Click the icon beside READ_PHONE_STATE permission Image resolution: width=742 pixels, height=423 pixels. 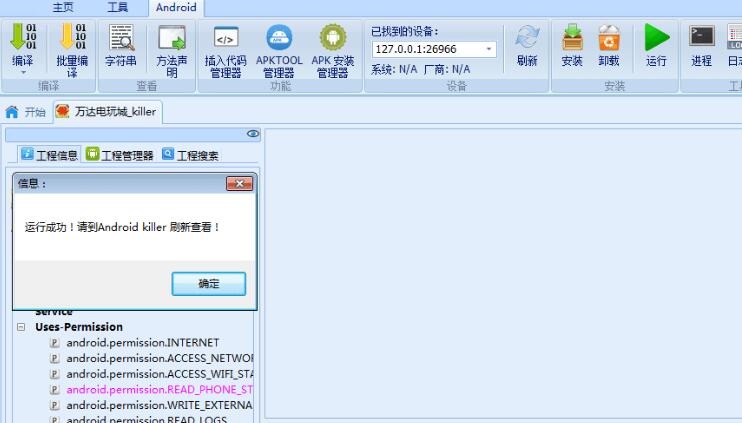click(55, 389)
